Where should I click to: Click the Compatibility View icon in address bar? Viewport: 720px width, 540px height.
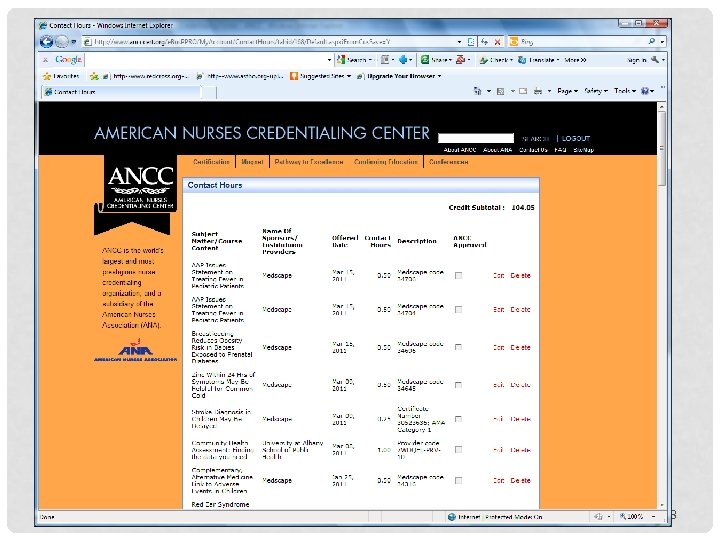tap(471, 42)
